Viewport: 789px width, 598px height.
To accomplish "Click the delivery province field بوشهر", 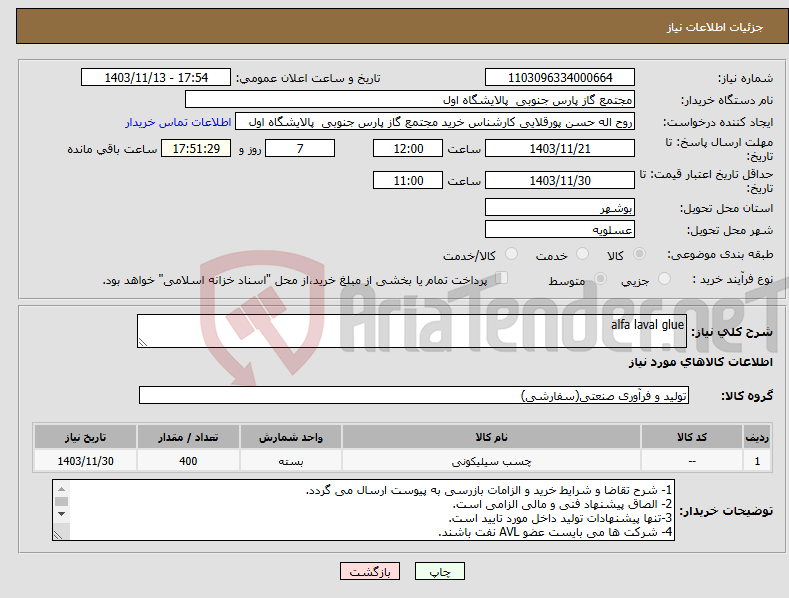I will [560, 207].
